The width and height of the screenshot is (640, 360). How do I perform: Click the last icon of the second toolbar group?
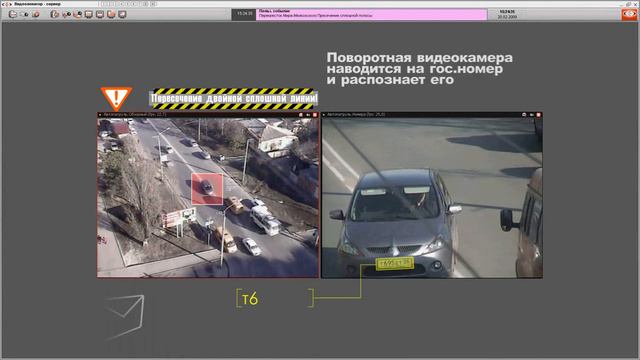click(x=122, y=14)
